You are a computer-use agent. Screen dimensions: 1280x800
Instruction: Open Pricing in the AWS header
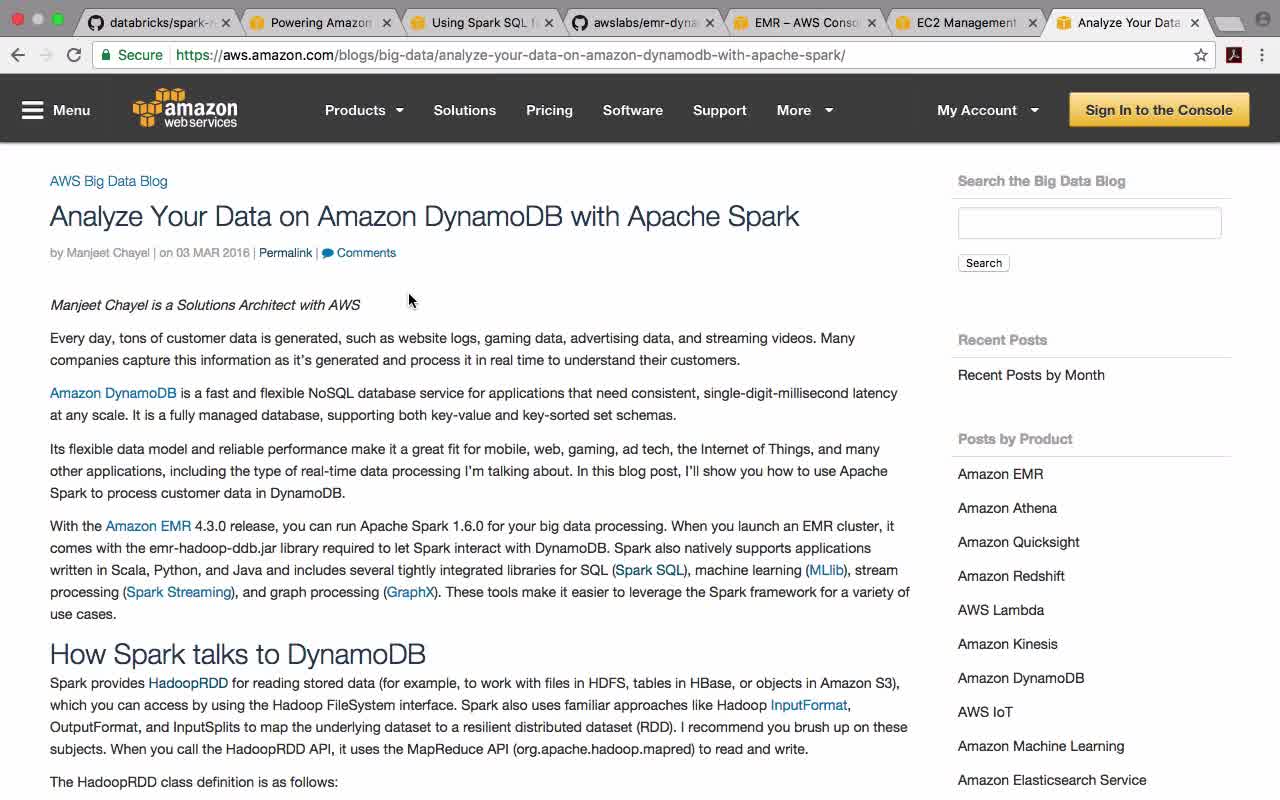click(x=549, y=110)
